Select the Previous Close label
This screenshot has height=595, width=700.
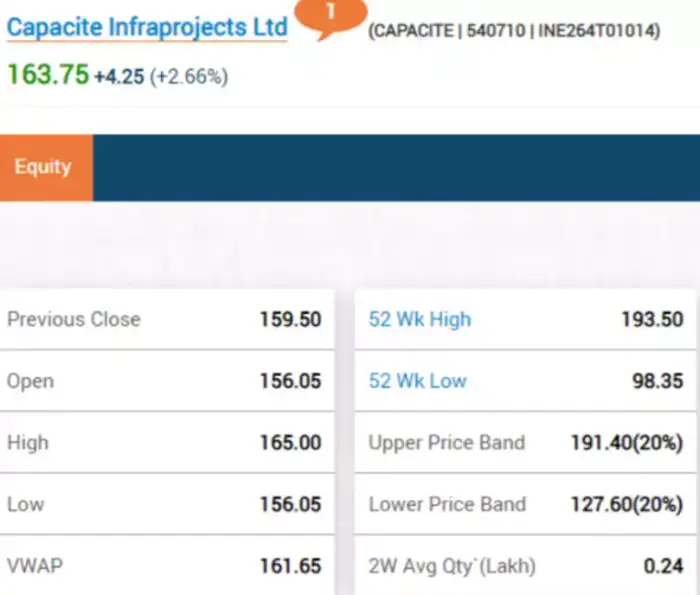(x=74, y=320)
